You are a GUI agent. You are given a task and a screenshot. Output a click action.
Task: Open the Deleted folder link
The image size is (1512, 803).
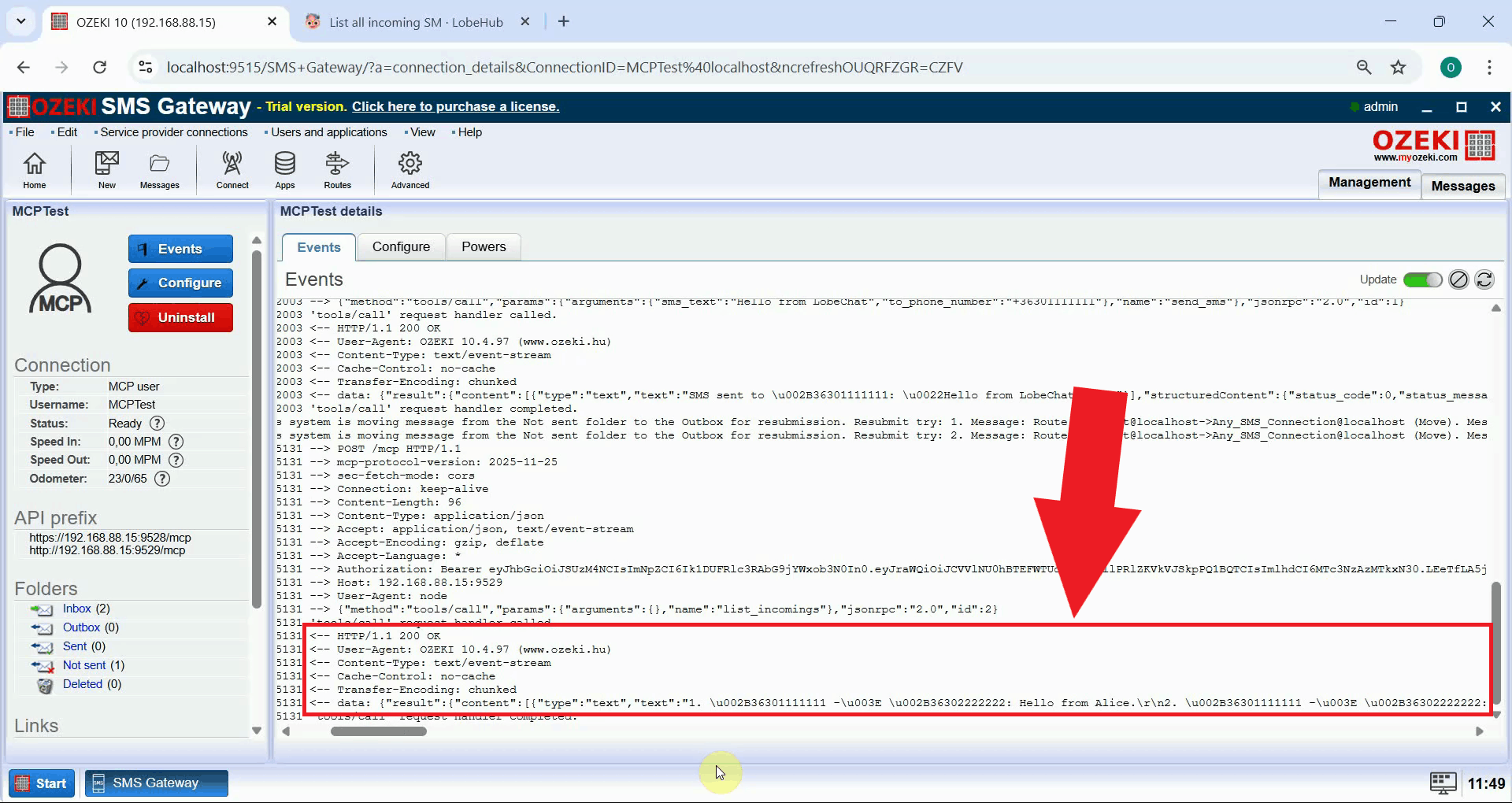pos(83,684)
